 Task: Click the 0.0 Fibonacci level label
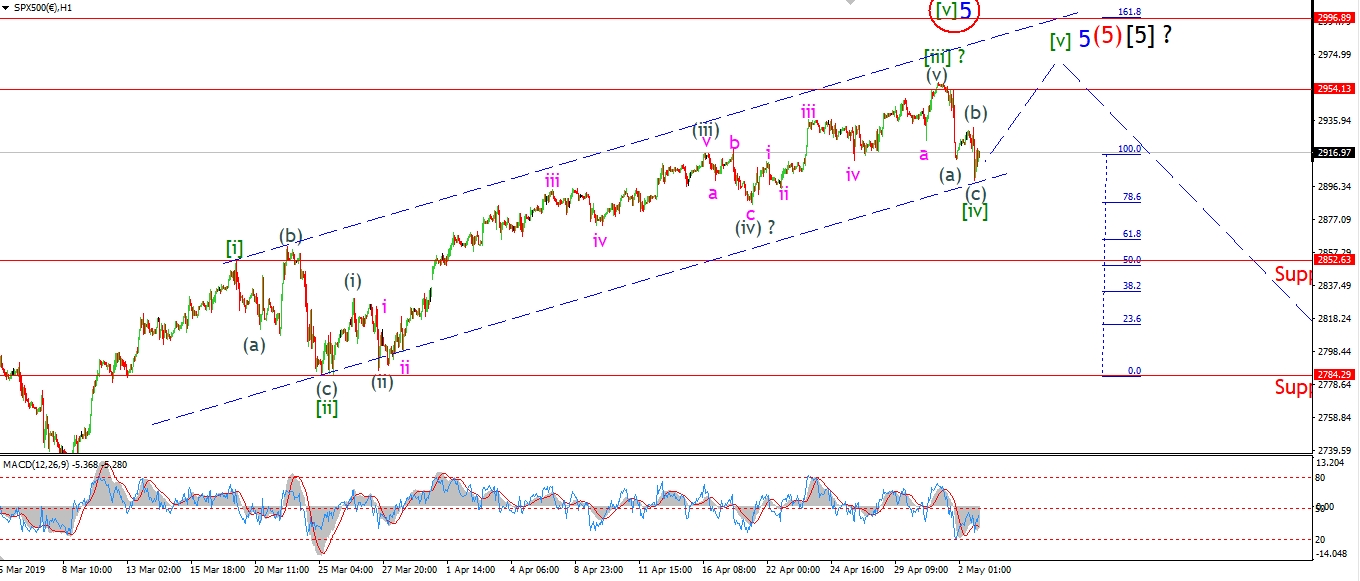(x=1134, y=370)
